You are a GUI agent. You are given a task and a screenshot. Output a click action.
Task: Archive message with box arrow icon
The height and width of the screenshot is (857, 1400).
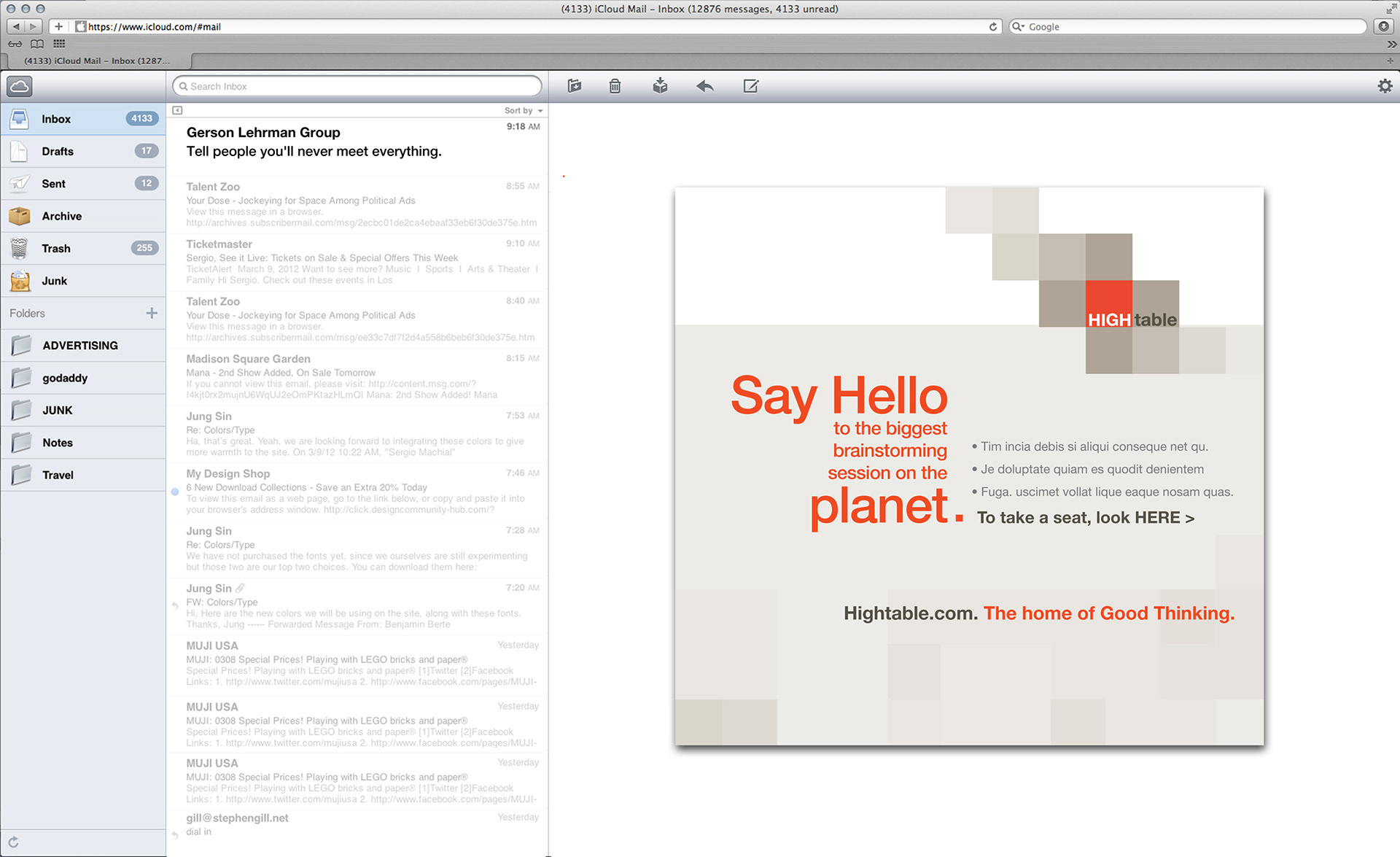click(660, 85)
